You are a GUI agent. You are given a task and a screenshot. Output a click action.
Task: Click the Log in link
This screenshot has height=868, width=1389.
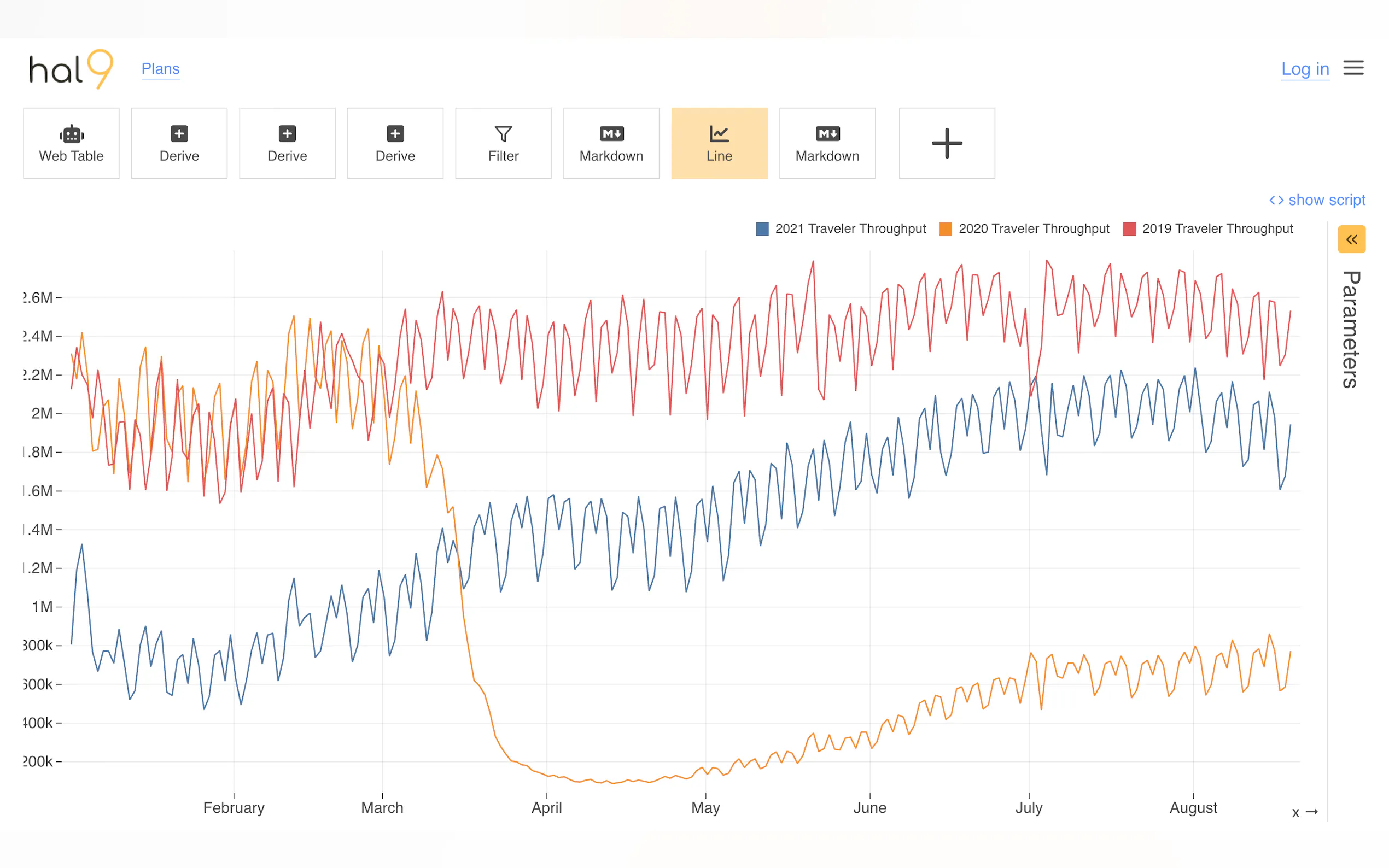coord(1305,69)
